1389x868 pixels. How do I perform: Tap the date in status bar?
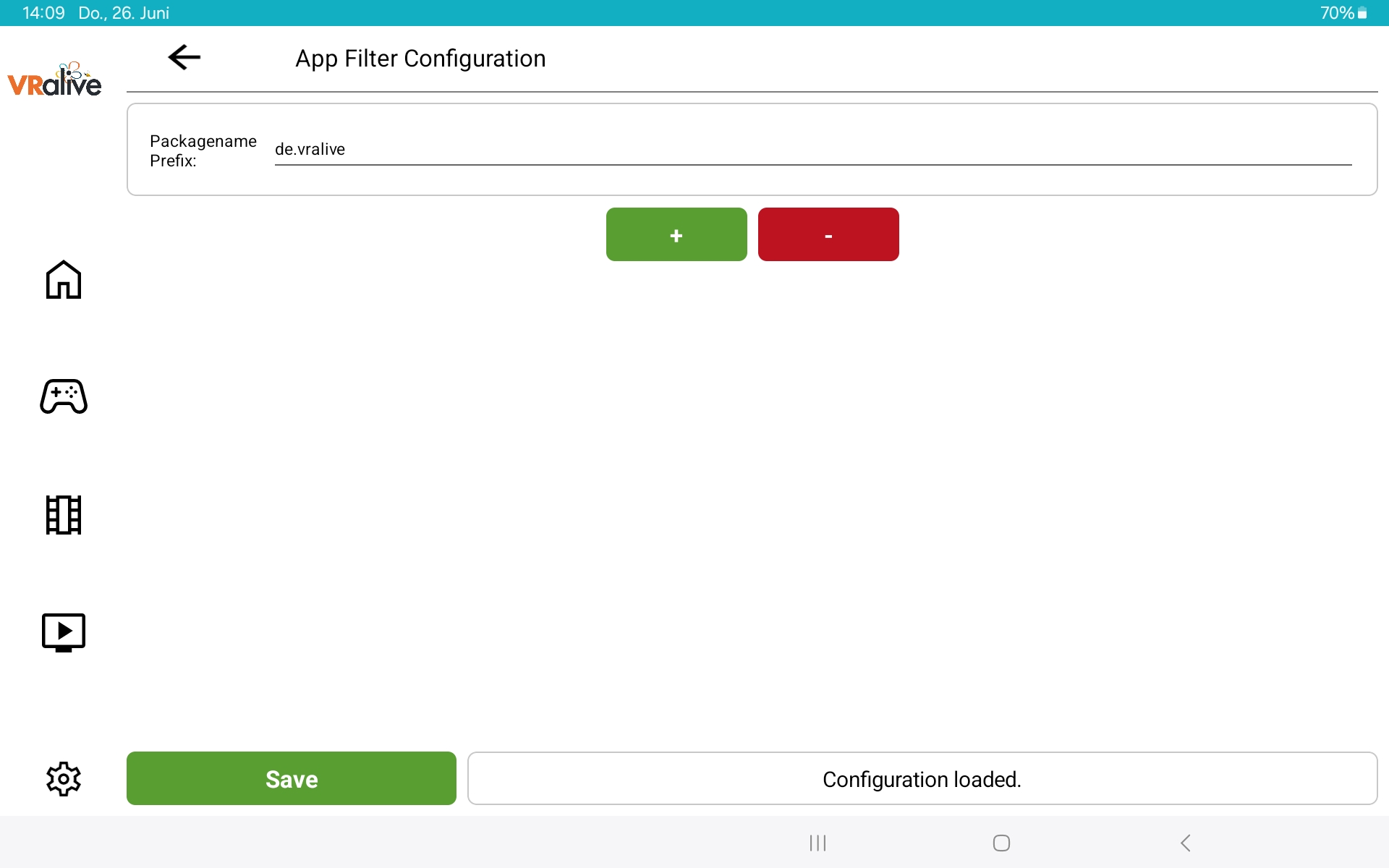pos(124,13)
